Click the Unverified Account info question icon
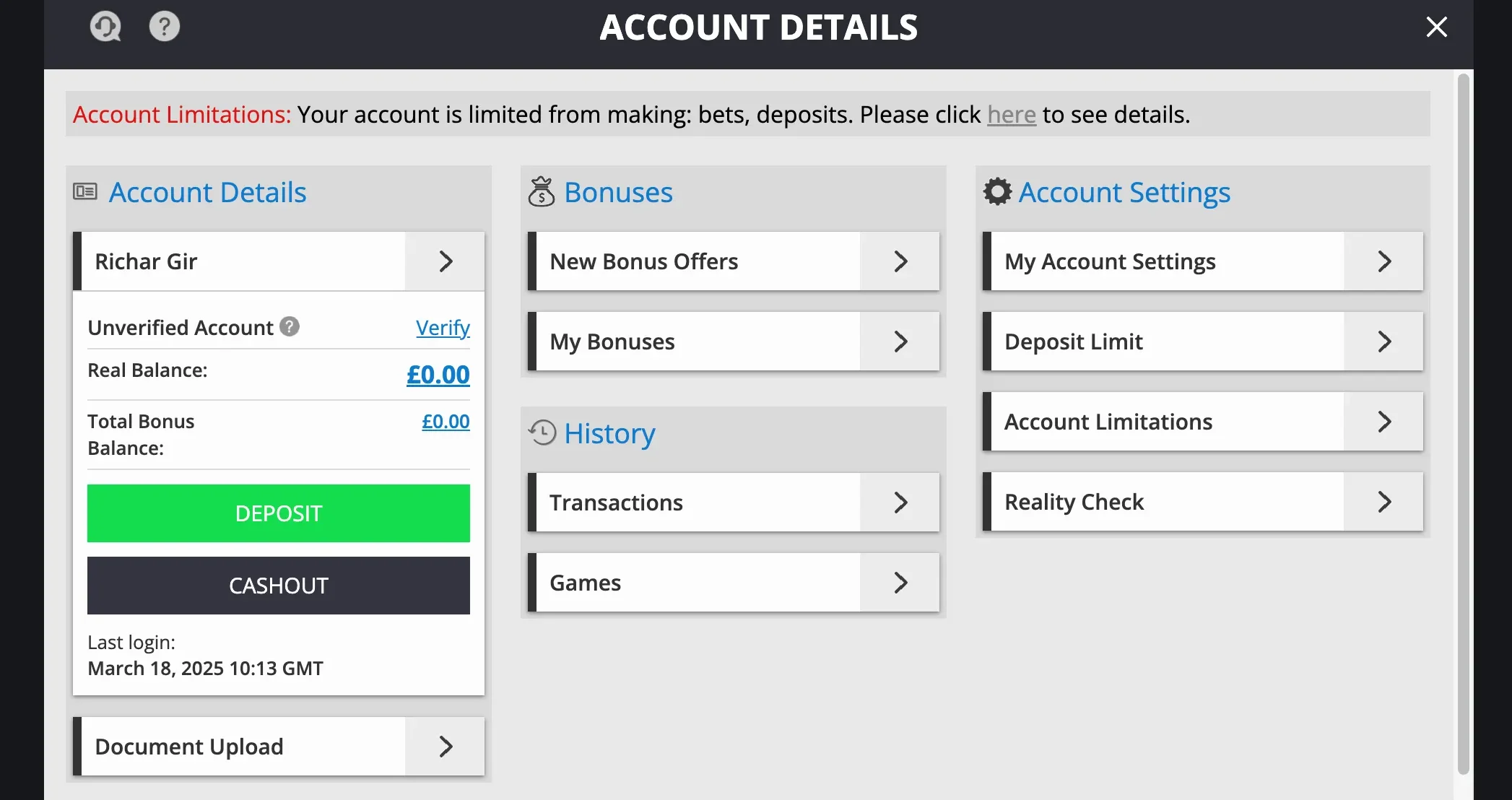Viewport: 1512px width, 800px height. (x=290, y=326)
